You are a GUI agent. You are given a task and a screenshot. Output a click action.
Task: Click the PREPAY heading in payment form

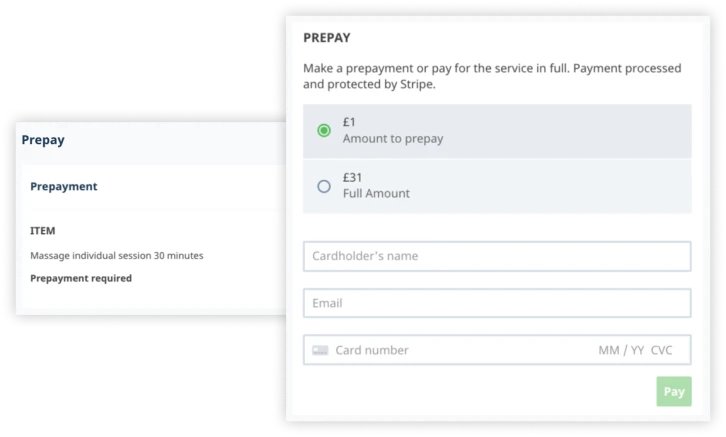pyautogui.click(x=327, y=38)
